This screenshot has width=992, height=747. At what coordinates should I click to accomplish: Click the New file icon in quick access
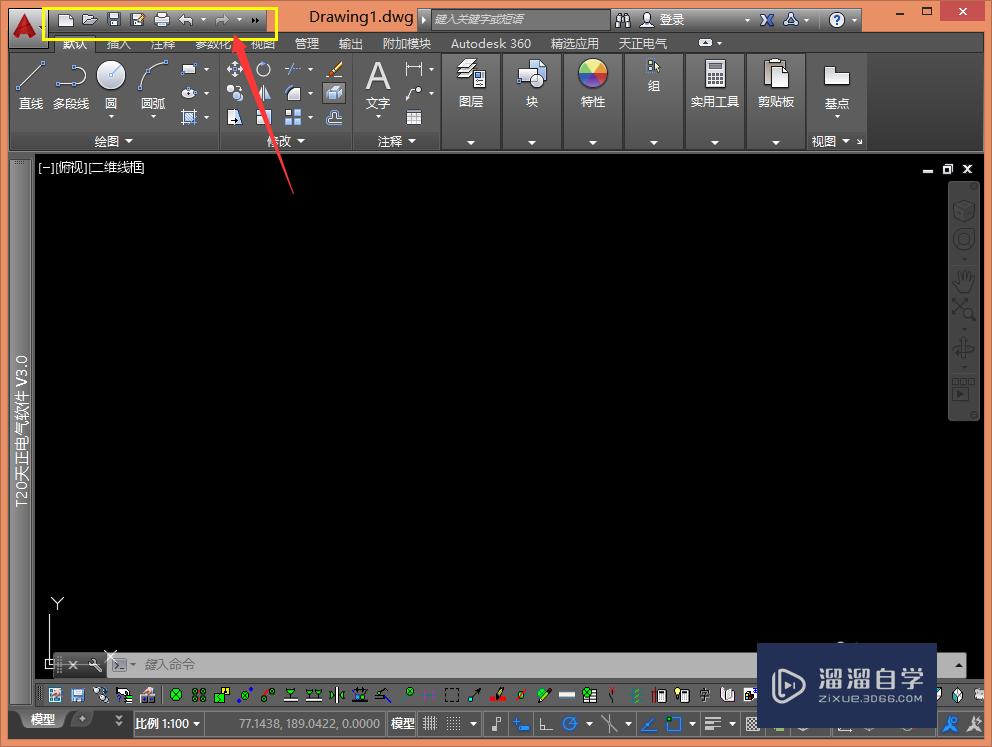66,20
